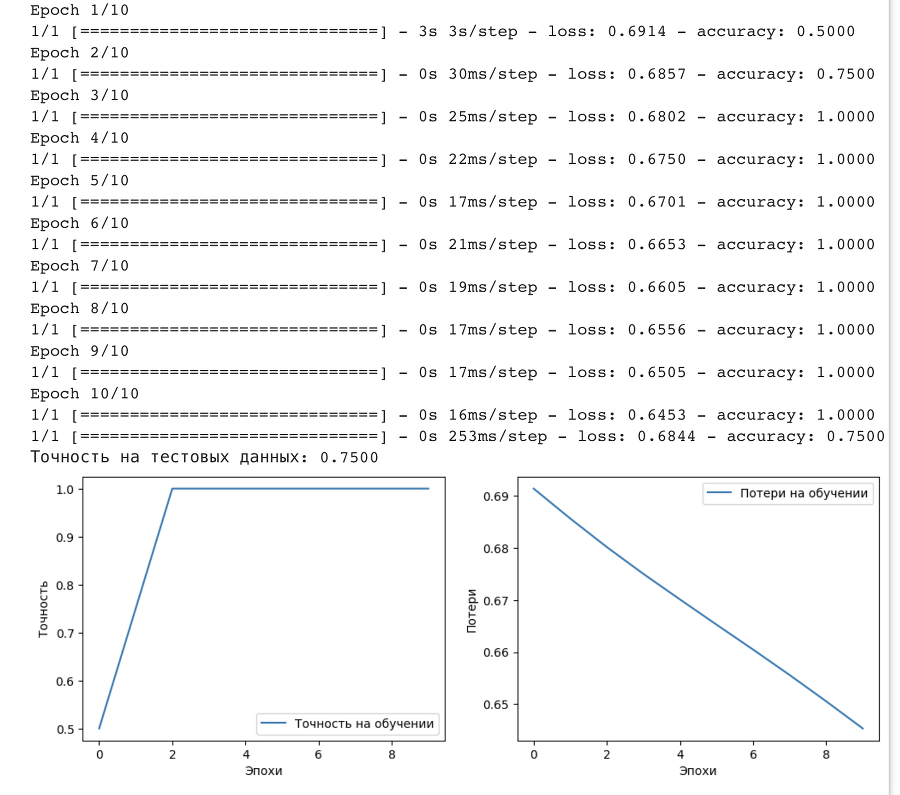Click the blue line sample in the loss legend
The height and width of the screenshot is (795, 900).
coord(718,493)
